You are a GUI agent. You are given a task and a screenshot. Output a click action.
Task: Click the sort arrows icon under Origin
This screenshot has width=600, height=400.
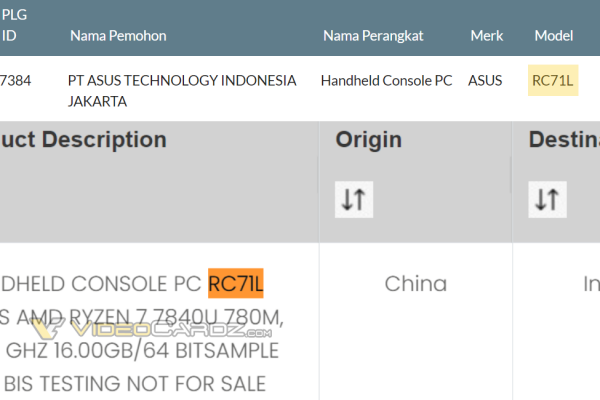pos(354,199)
